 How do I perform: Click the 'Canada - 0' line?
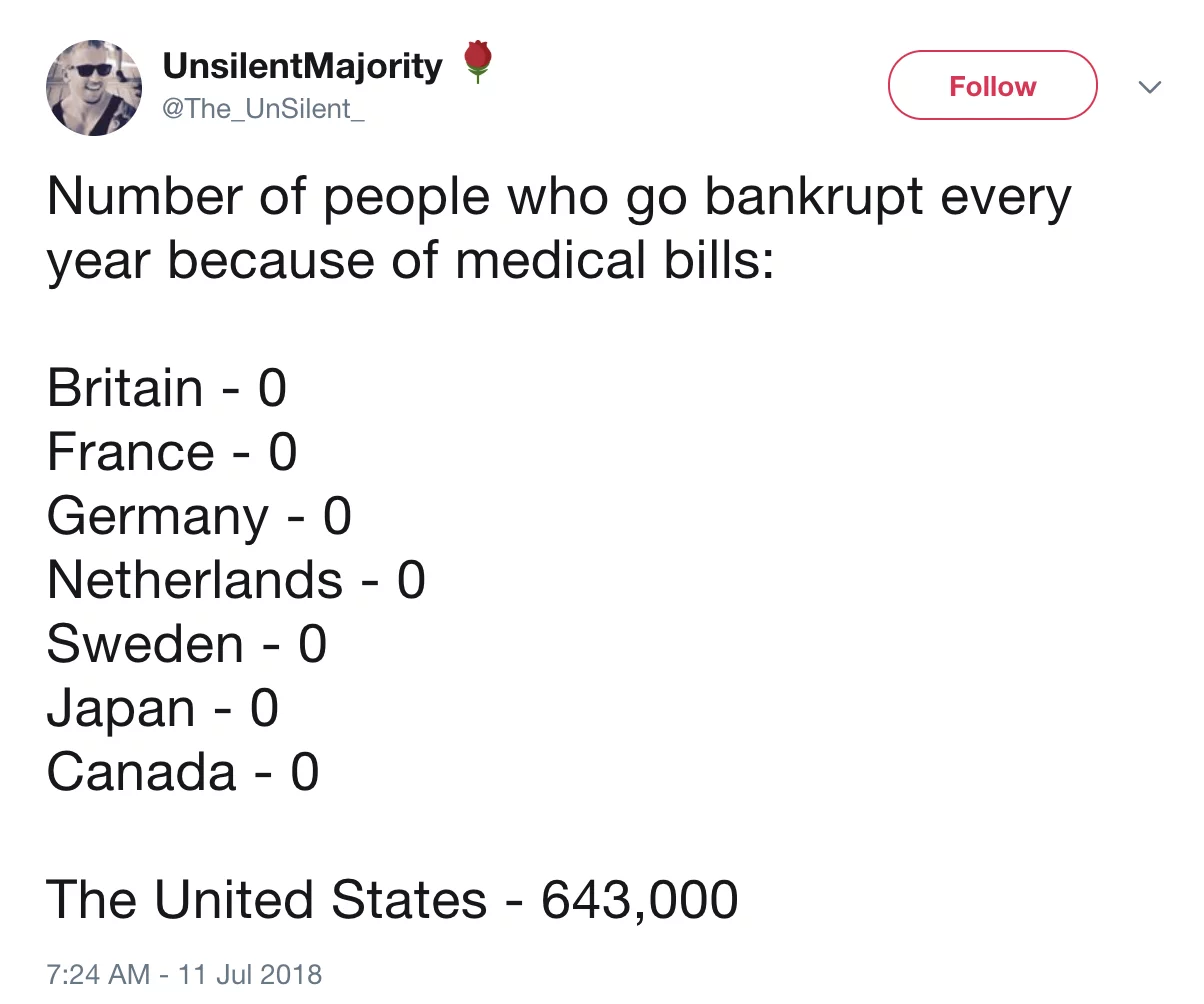(x=183, y=772)
